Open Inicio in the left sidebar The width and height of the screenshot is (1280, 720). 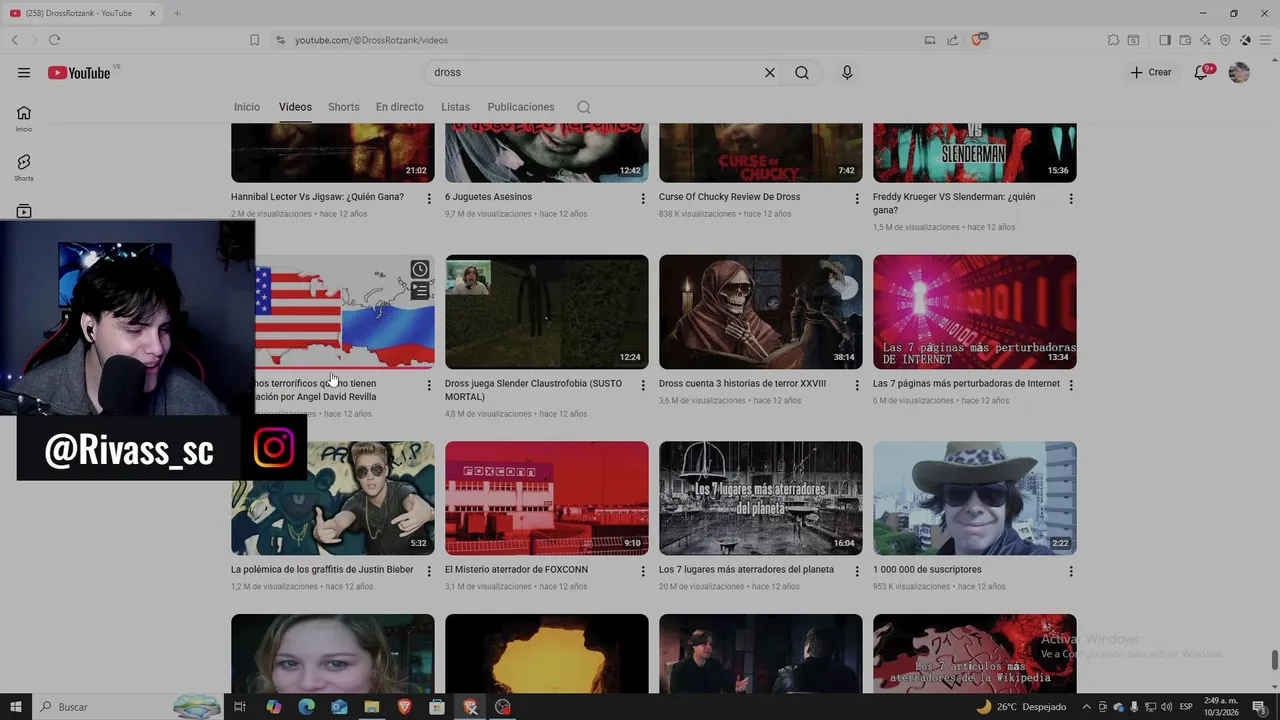(24, 118)
